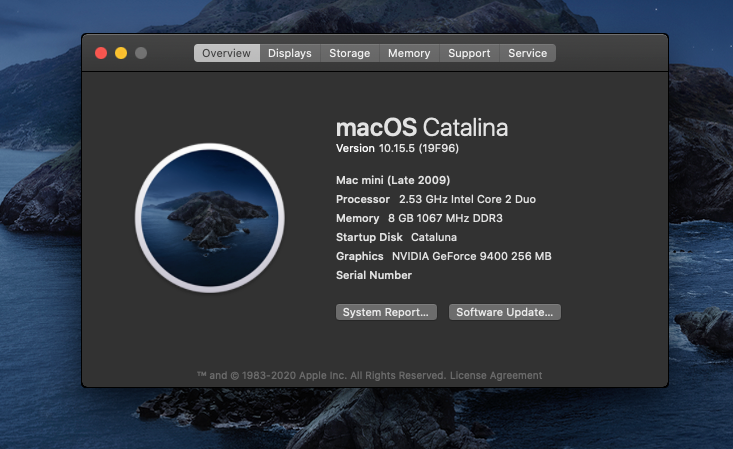Open the Storage tab
733x449 pixels.
coord(350,53)
